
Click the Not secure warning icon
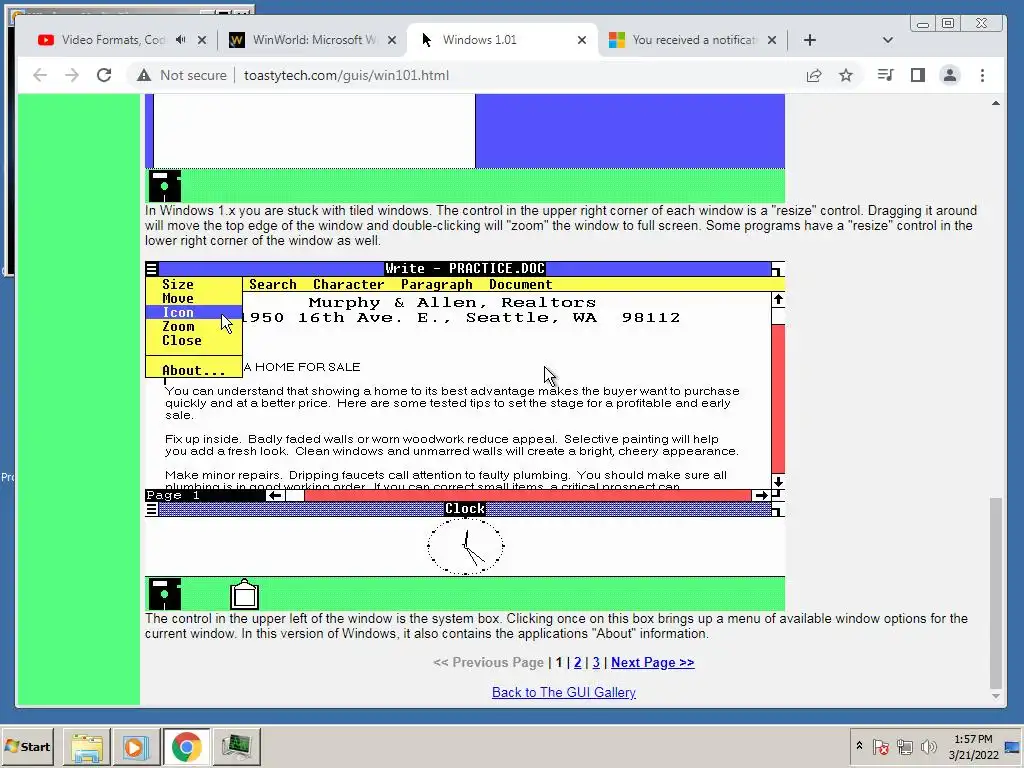point(144,75)
